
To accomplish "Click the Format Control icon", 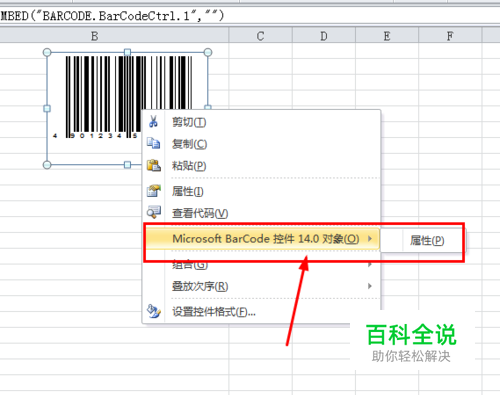I will click(154, 311).
